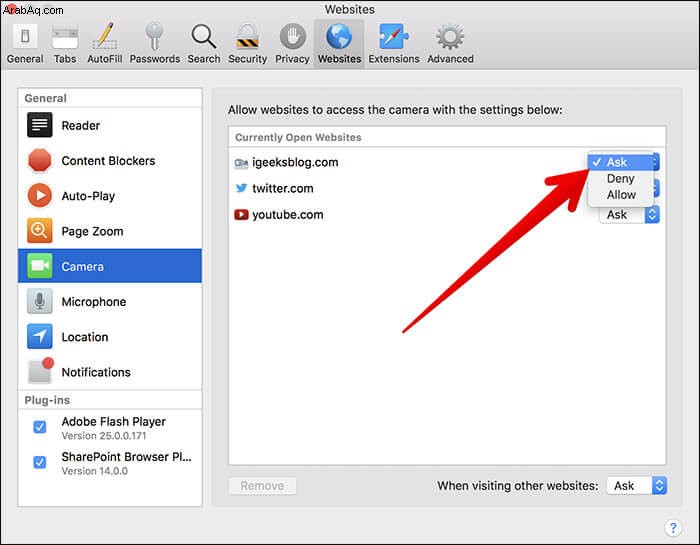Select the Notifications icon with red badge
This screenshot has width=700, height=545.
(x=40, y=370)
